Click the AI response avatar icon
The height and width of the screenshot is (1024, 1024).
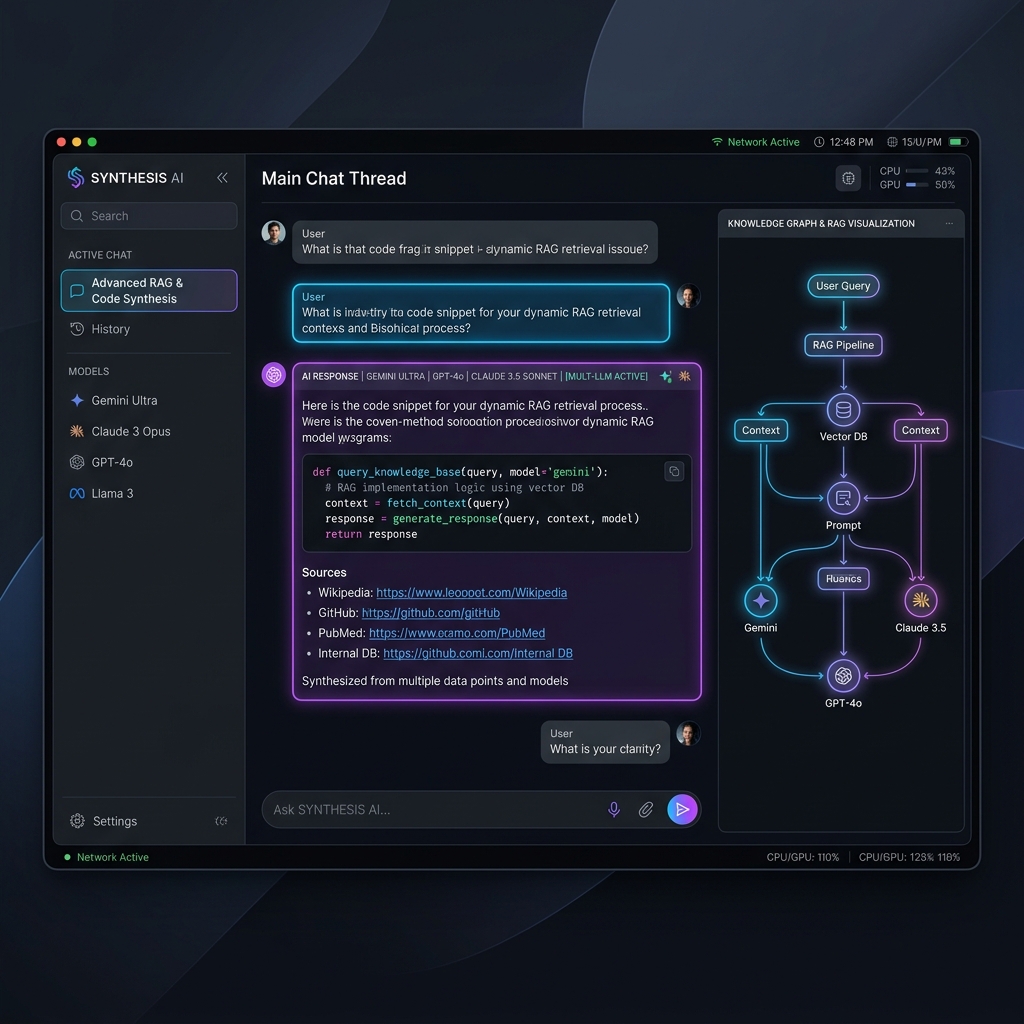pyautogui.click(x=274, y=375)
